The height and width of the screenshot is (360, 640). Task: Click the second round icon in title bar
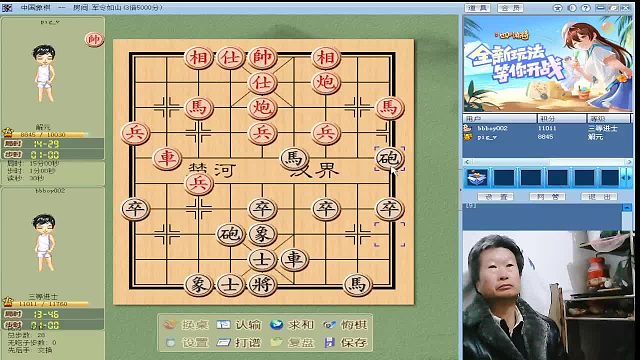(572, 8)
